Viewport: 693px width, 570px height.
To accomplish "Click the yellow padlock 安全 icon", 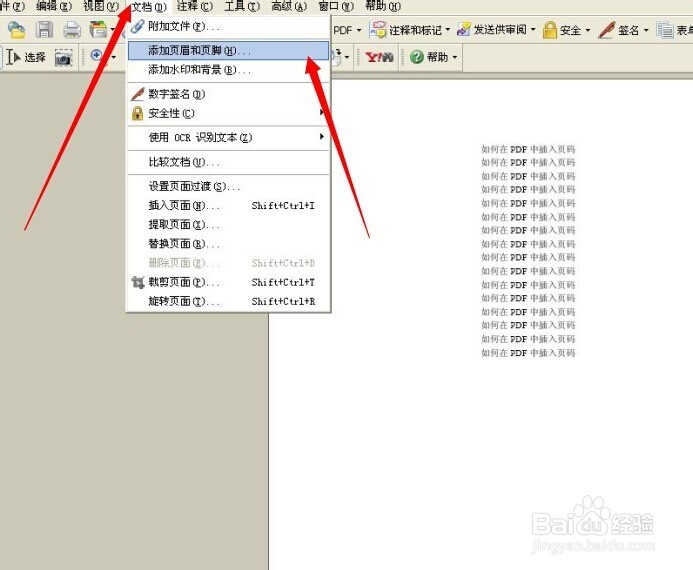I will tap(549, 30).
